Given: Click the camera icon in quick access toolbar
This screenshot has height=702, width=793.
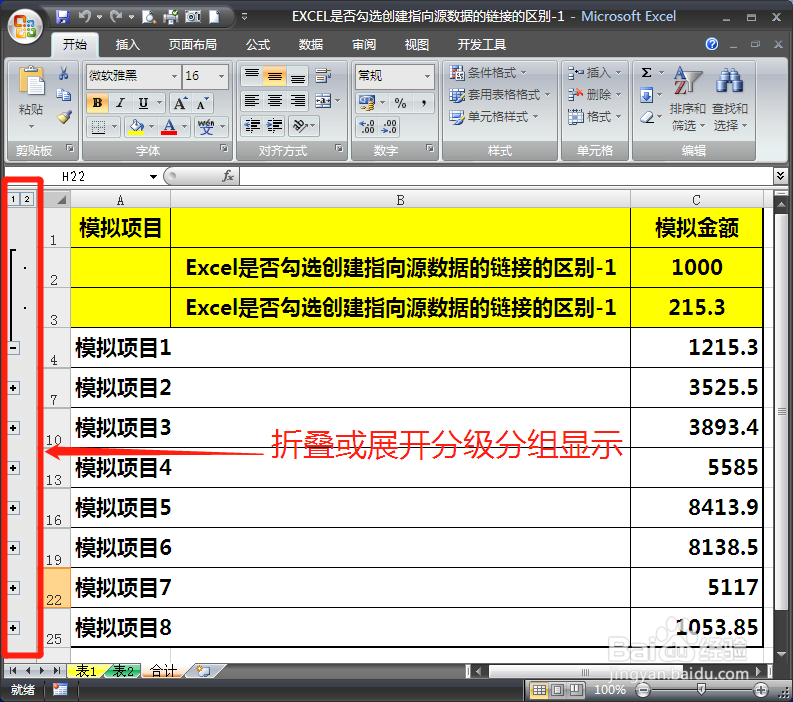Looking at the screenshot, I should click(193, 17).
